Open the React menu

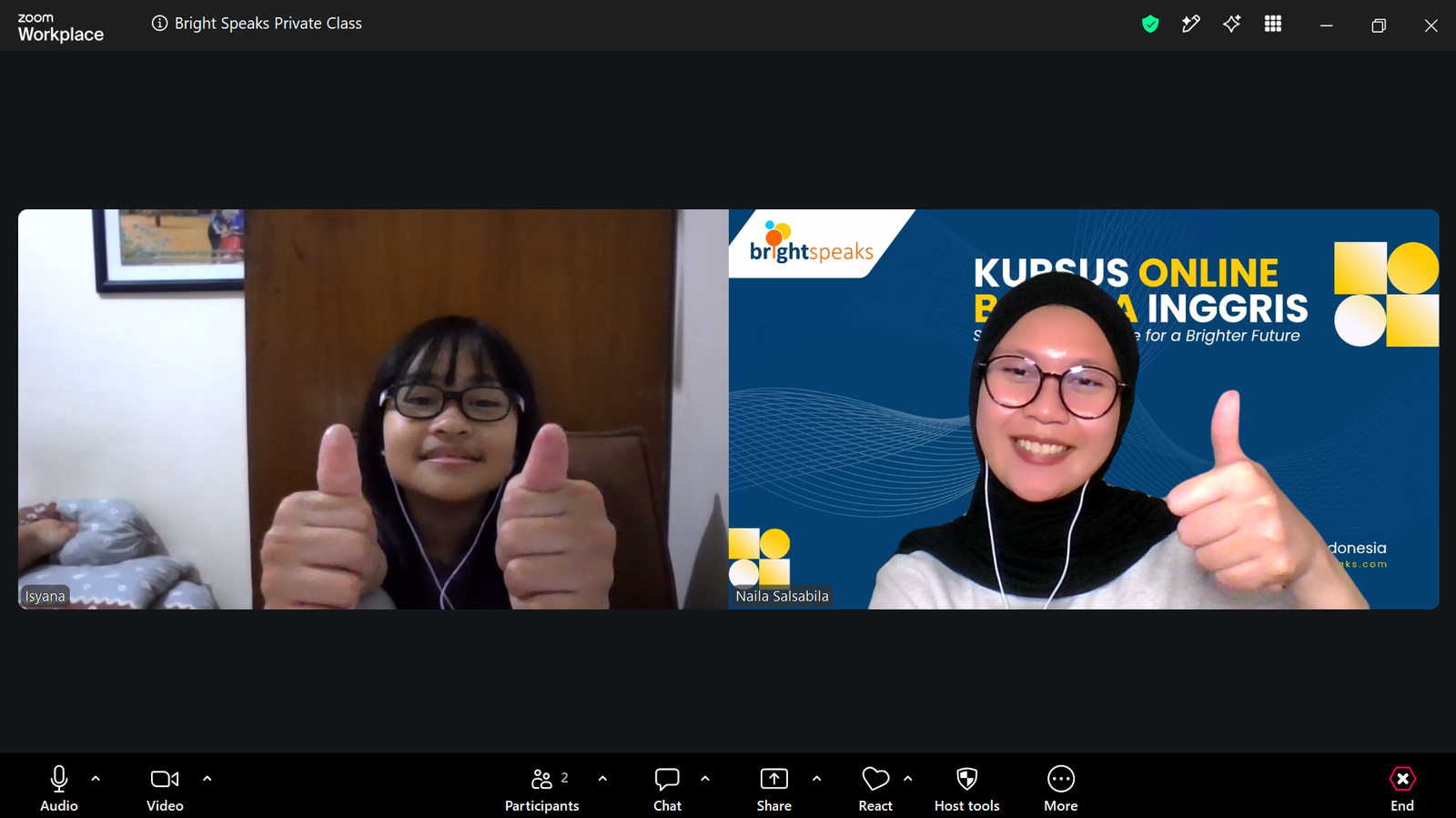(x=875, y=788)
